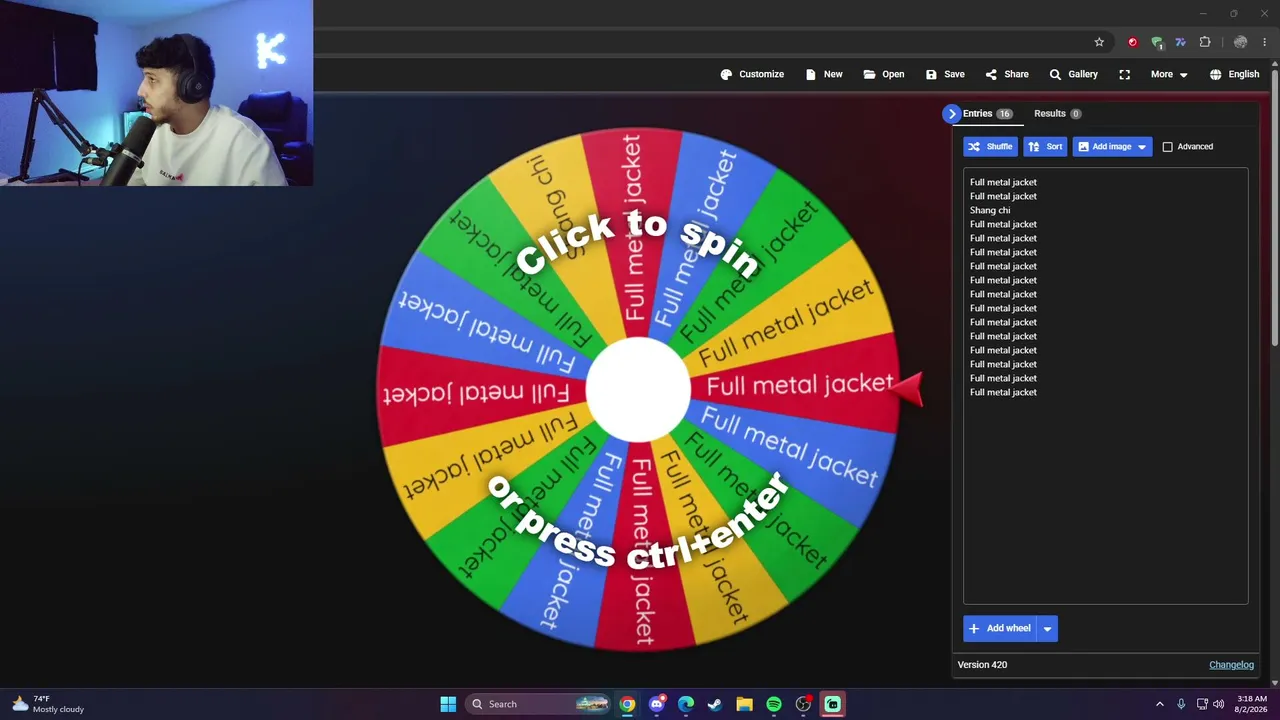The width and height of the screenshot is (1280, 720).
Task: Open the English language selector
Action: 1234,74
